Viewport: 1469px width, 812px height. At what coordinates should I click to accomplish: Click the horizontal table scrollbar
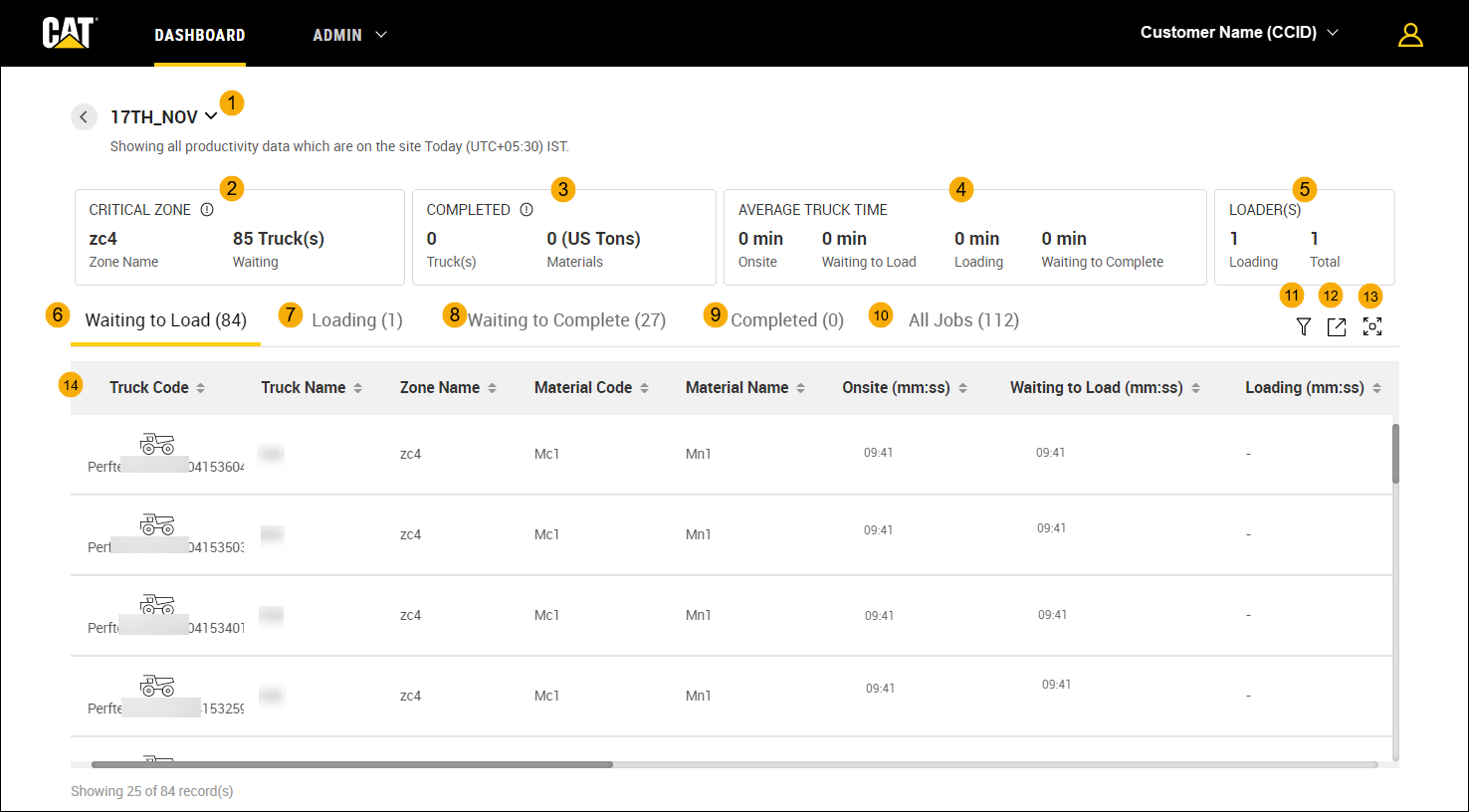[351, 764]
